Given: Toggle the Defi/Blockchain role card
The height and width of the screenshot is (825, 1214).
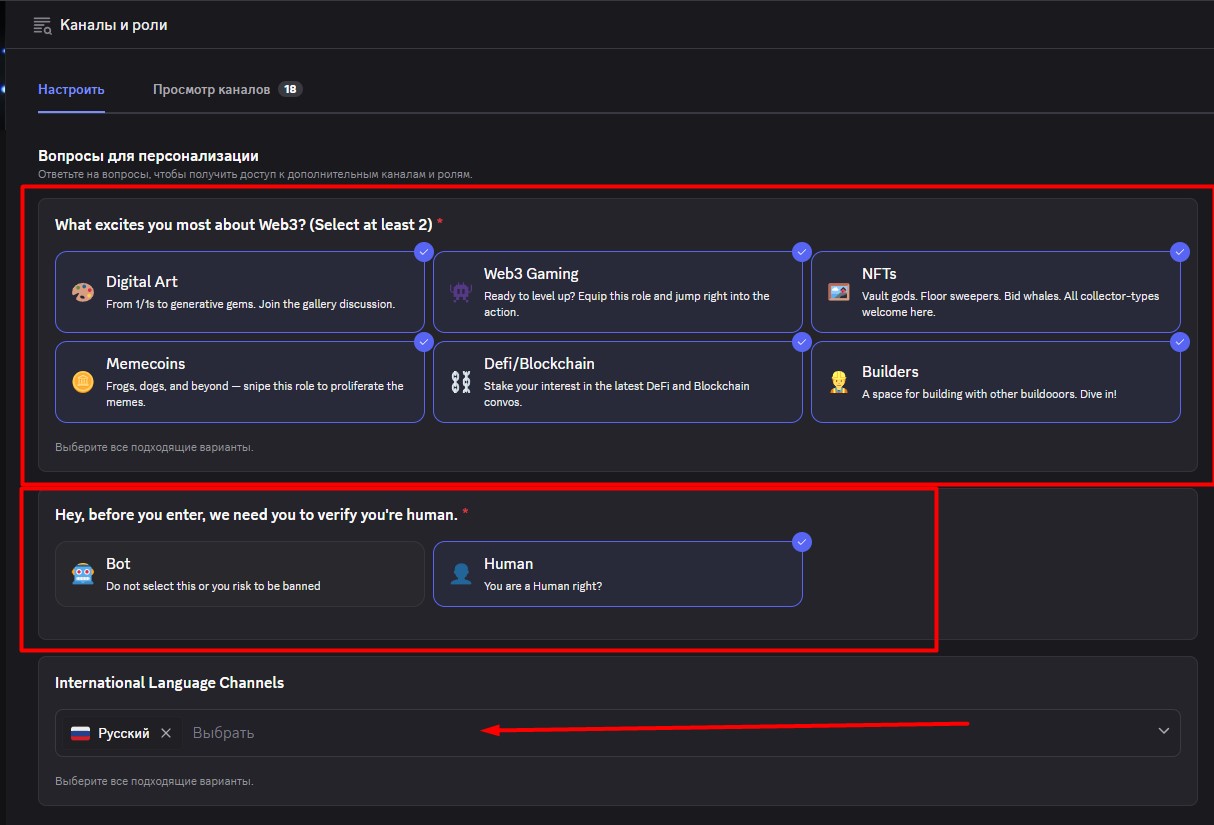Looking at the screenshot, I should tap(617, 382).
